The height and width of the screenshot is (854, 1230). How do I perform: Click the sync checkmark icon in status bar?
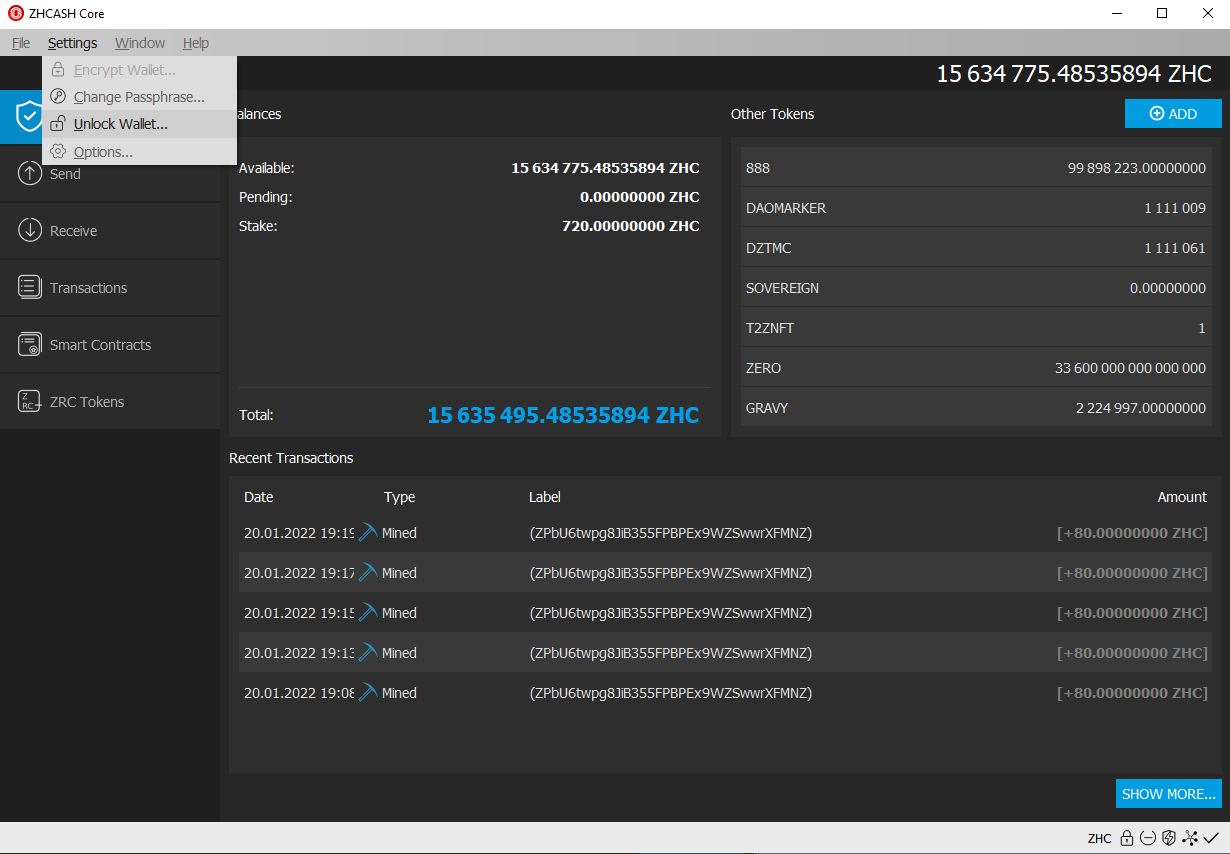point(1210,838)
